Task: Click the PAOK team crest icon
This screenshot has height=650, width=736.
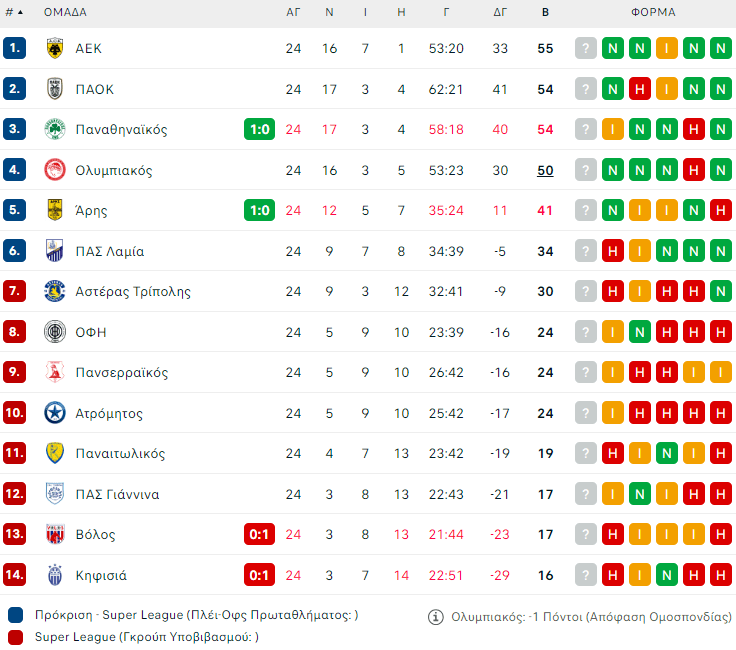Action: point(55,89)
